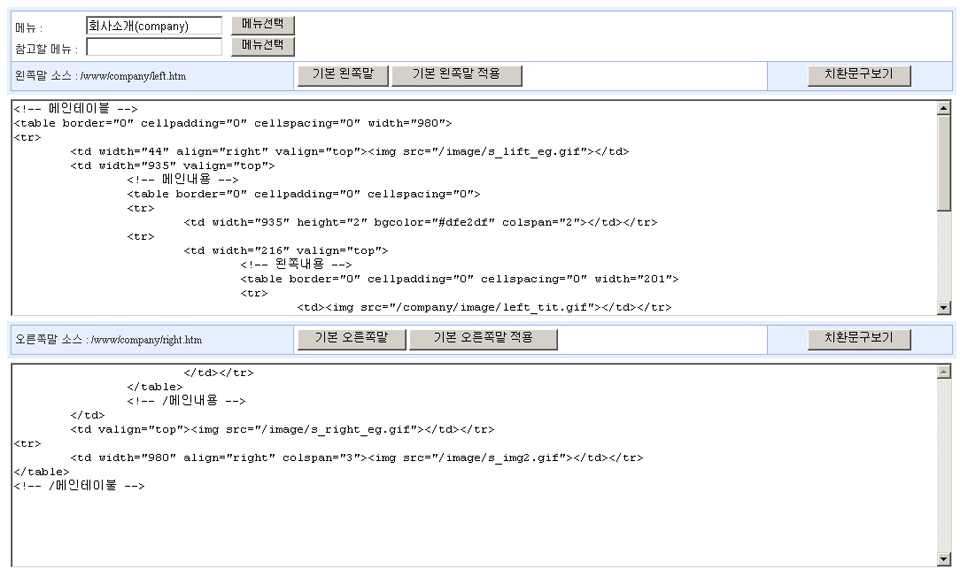Image resolution: width=960 pixels, height=569 pixels.
Task: Apply default with 기본 왼쪽말 적용 button
Action: pyautogui.click(x=456, y=75)
